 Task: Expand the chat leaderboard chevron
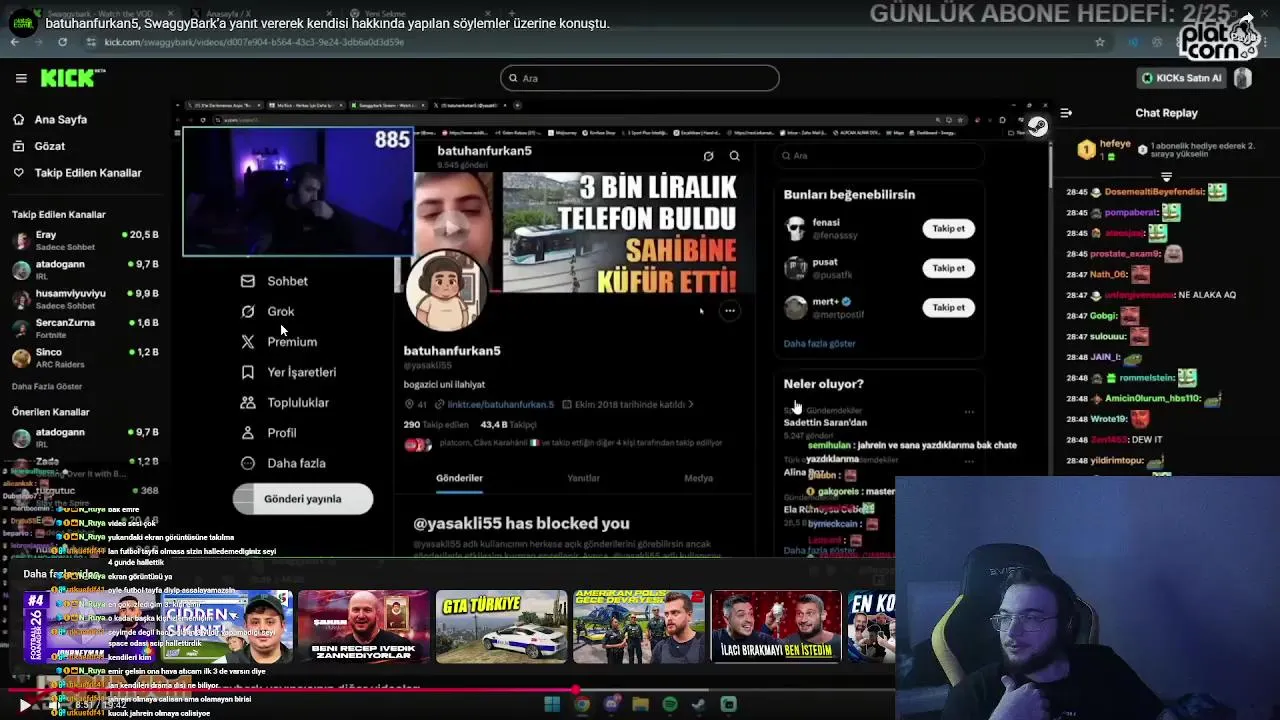1166,176
